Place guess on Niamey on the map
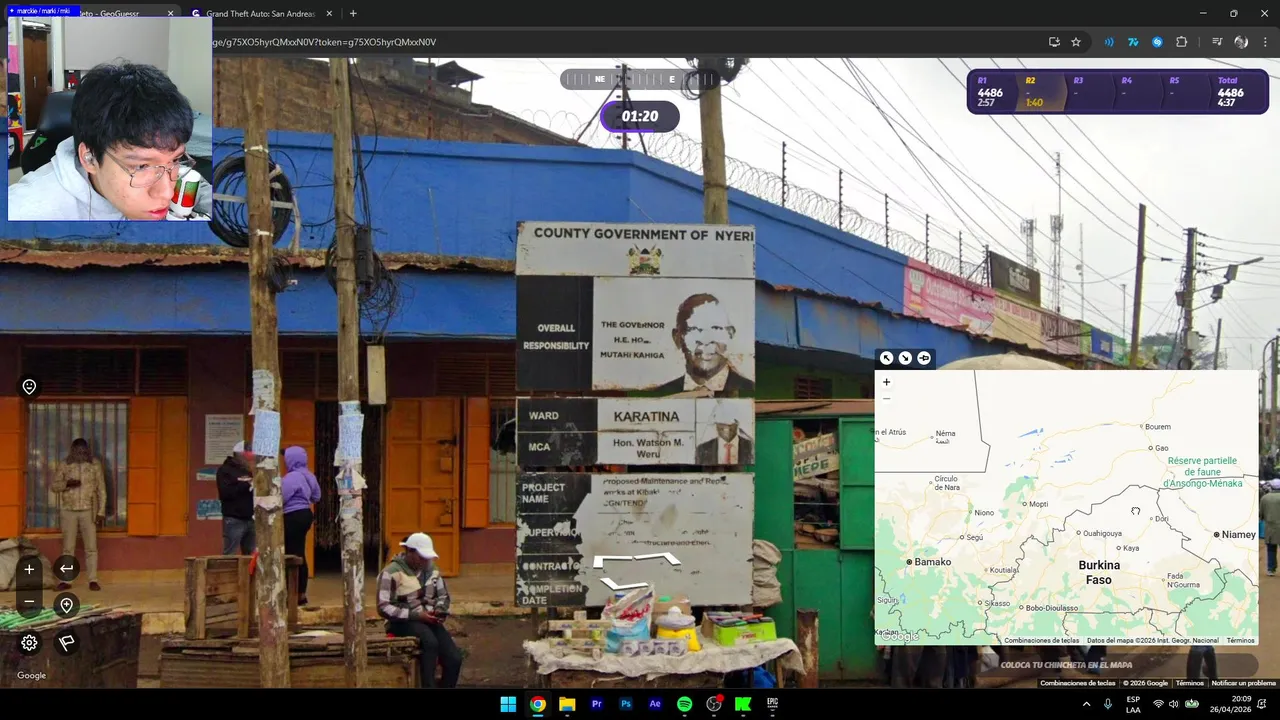1280x720 pixels. pos(1234,535)
